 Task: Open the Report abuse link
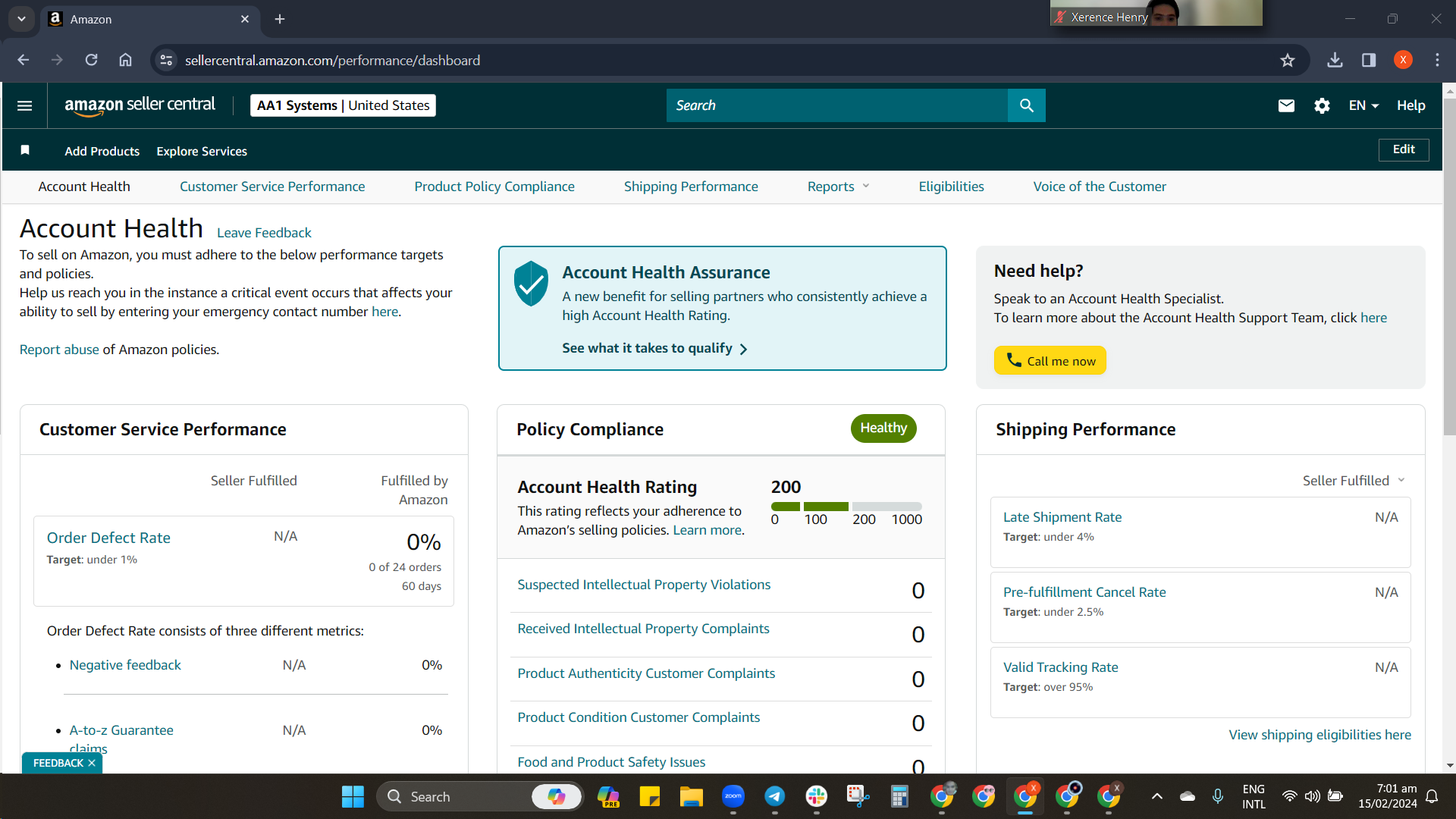click(59, 350)
